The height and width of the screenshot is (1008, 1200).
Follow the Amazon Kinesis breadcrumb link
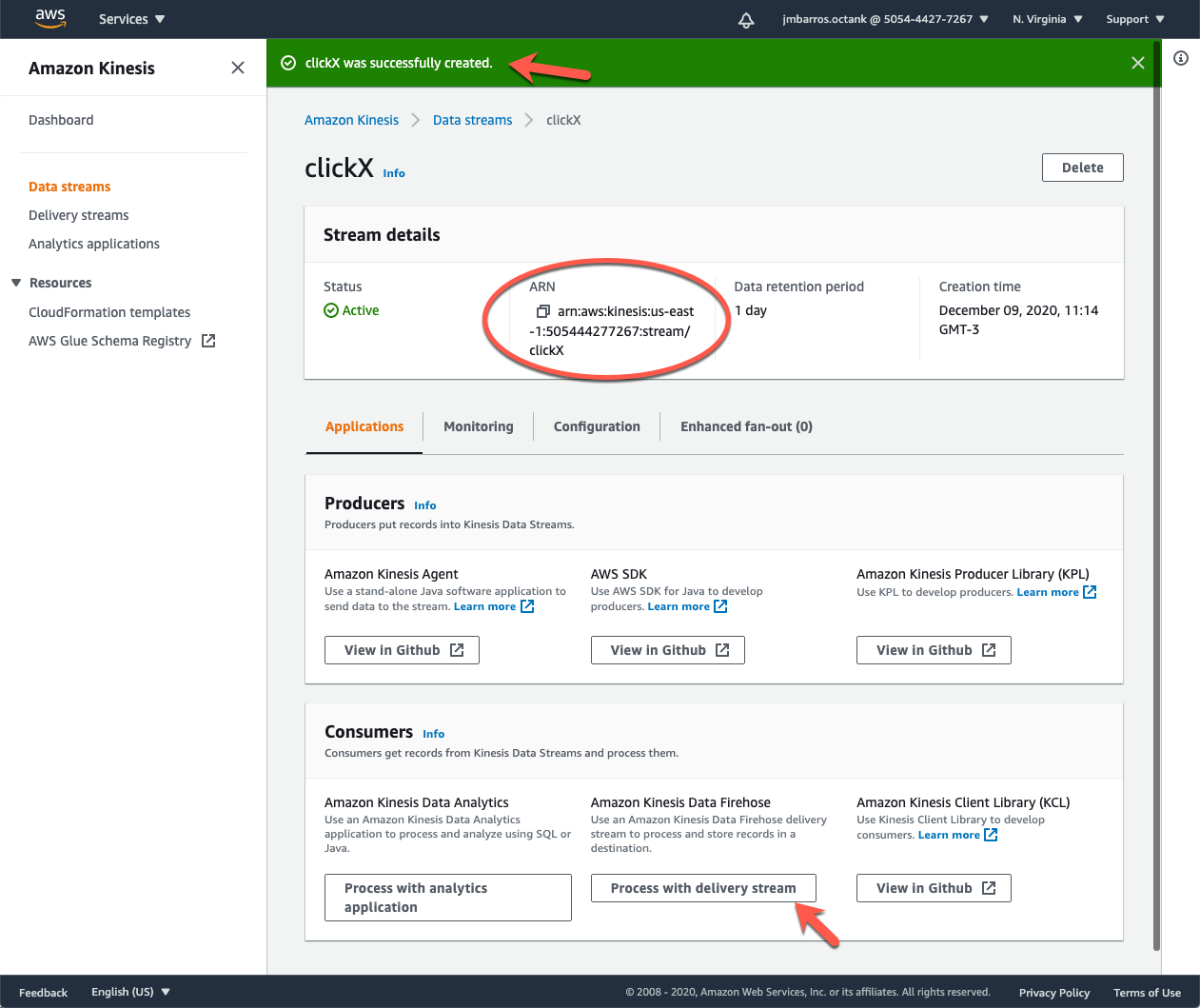[351, 120]
